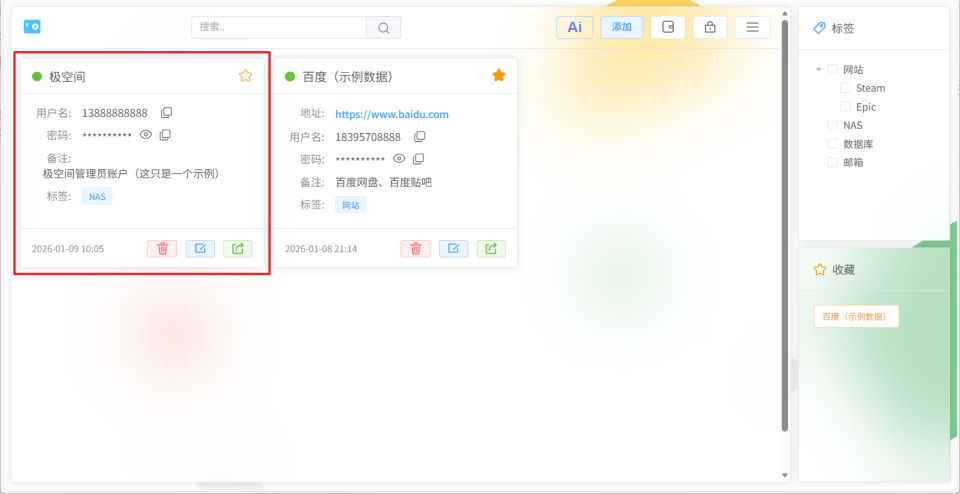The image size is (960, 494).
Task: Click the green status dot of 百度
Action: (x=290, y=77)
